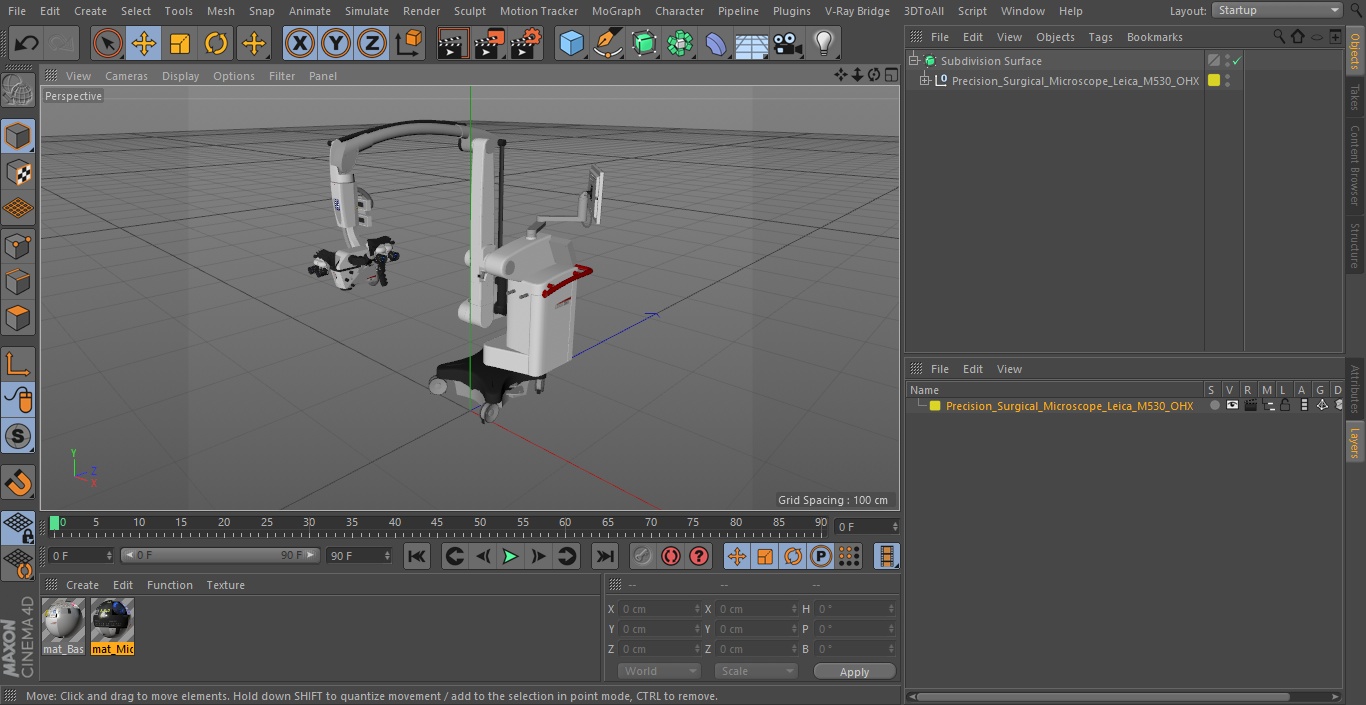Viewport: 1366px width, 705px height.
Task: Click the current frame field stepper
Action: (895, 526)
